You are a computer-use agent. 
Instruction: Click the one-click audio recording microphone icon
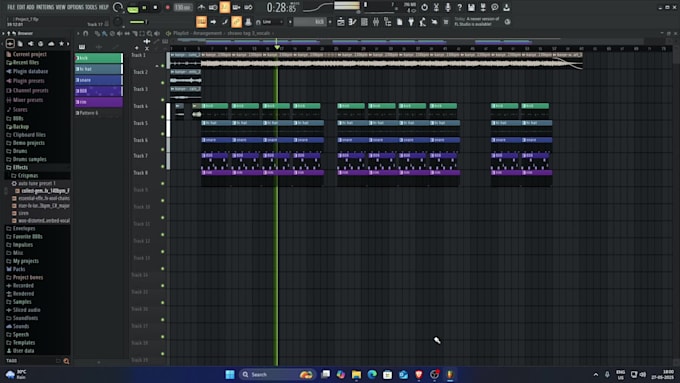tap(448, 7)
